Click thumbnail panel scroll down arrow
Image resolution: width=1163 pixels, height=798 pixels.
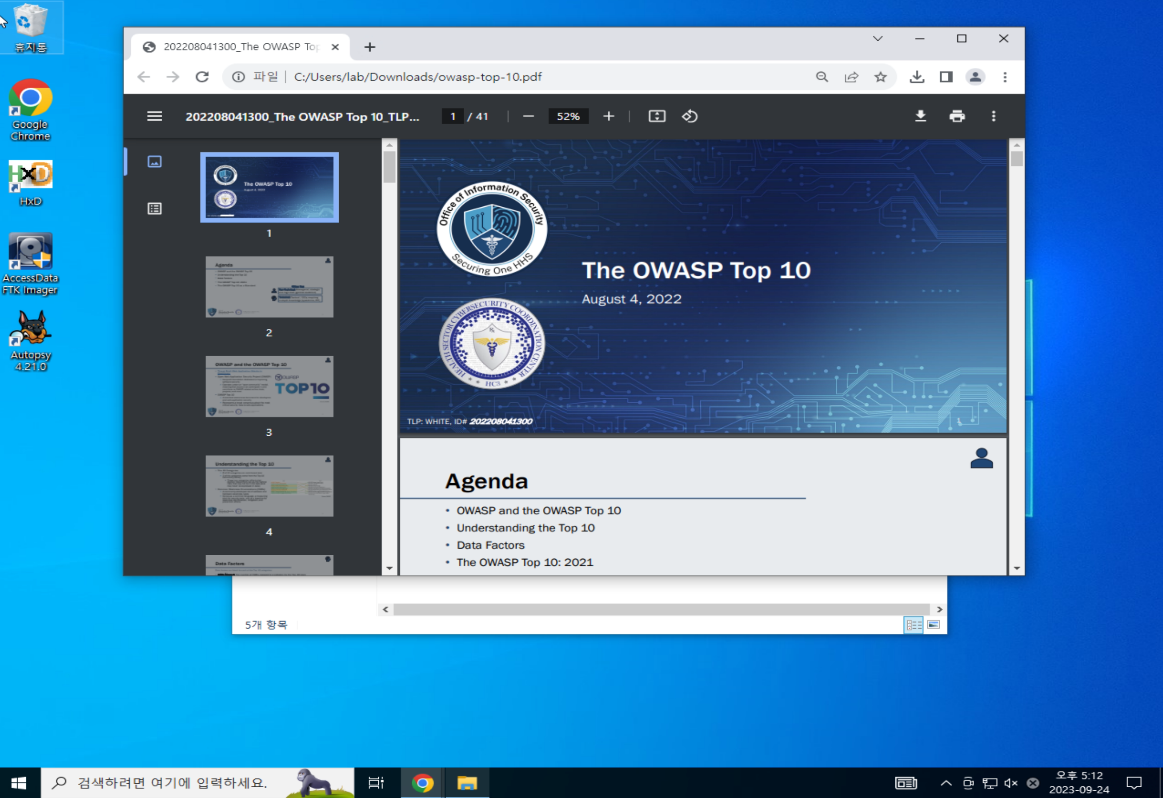(389, 569)
